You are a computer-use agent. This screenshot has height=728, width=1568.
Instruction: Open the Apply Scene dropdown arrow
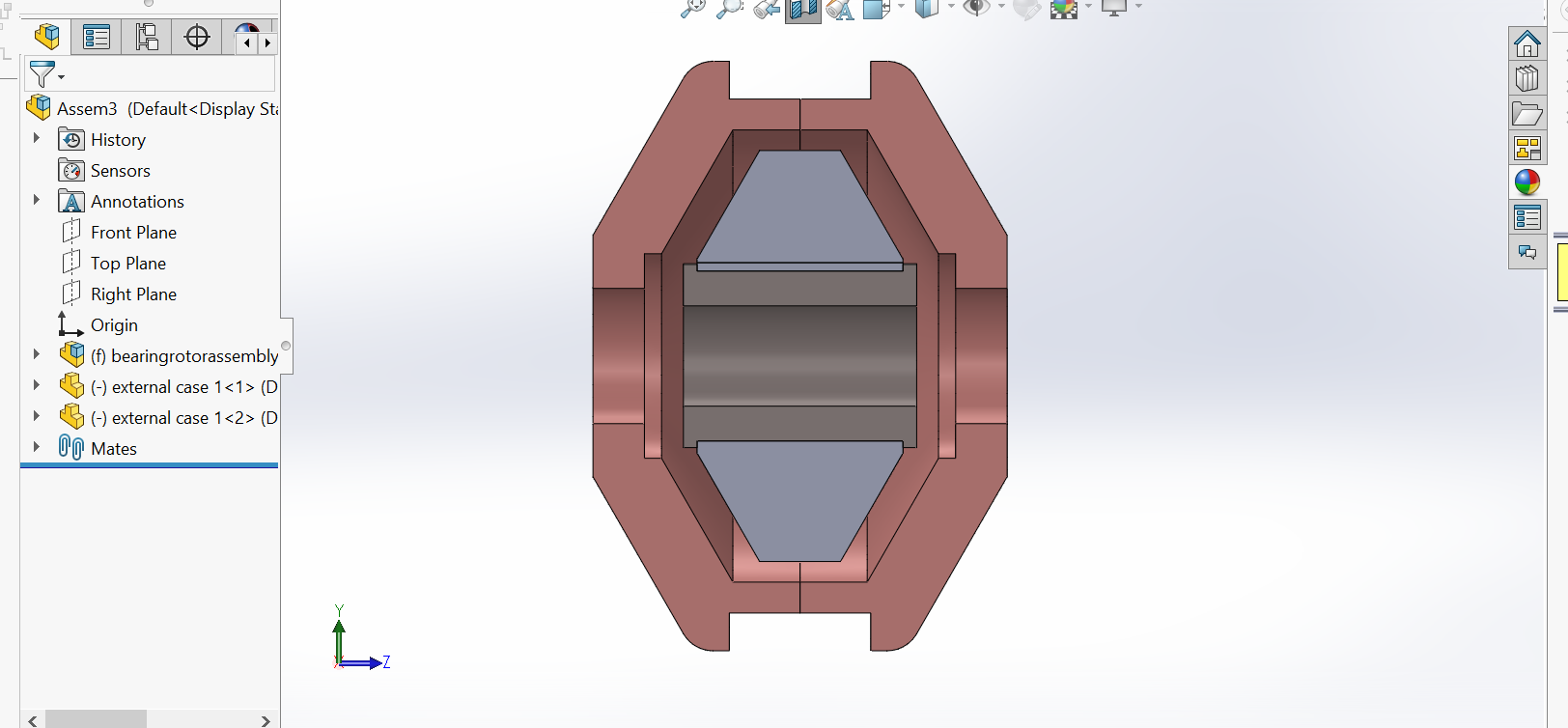click(x=1088, y=7)
